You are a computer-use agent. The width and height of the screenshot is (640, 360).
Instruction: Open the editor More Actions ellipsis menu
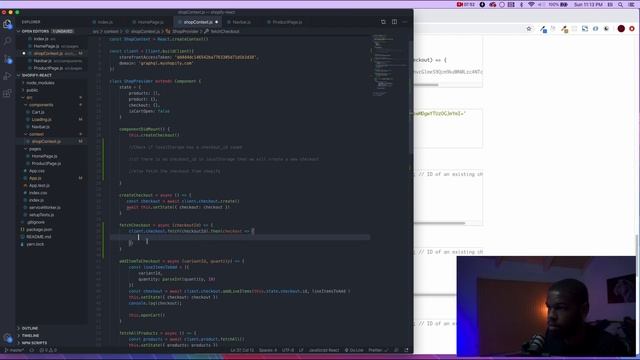click(x=405, y=22)
